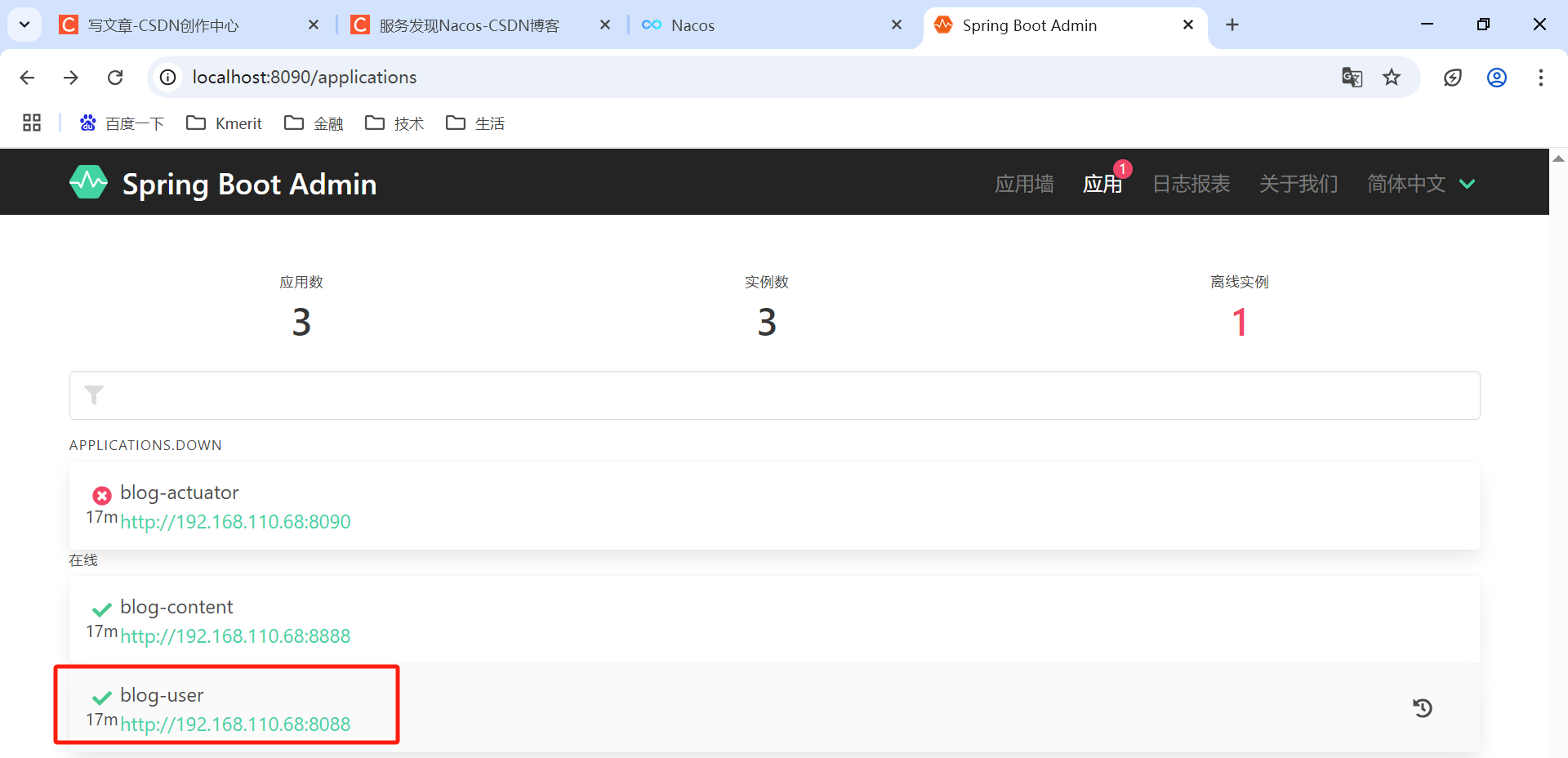
Task: Restore down the browser window
Action: point(1483,25)
